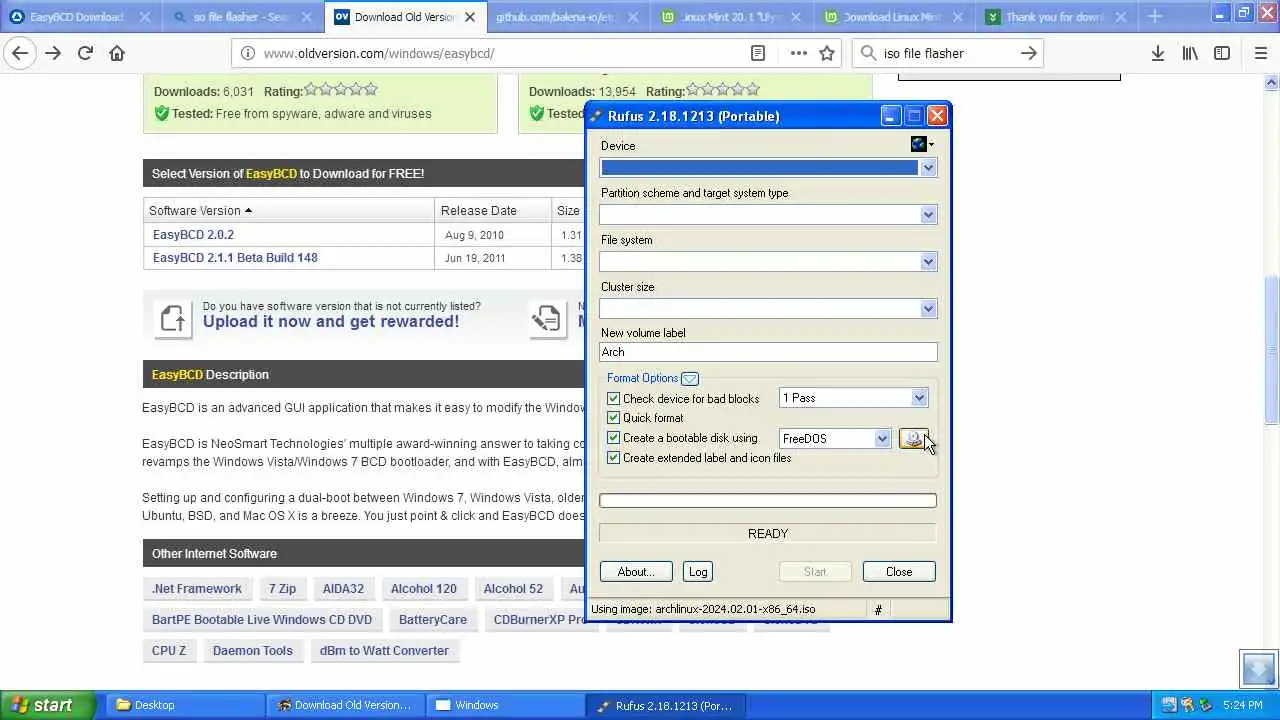Viewport: 1280px width, 720px height.
Task: Expand the Cluster size dropdown
Action: 928,308
